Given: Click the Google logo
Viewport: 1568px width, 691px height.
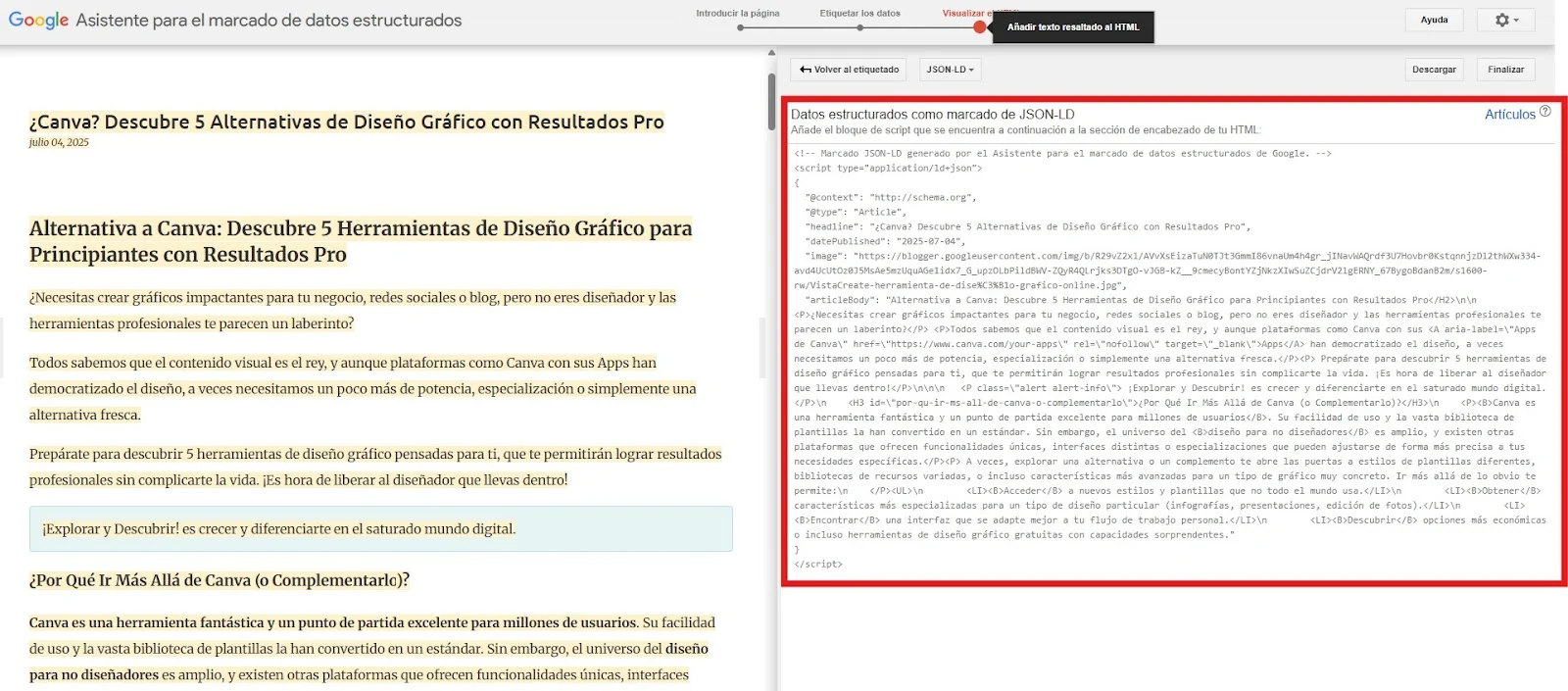Looking at the screenshot, I should pos(38,20).
